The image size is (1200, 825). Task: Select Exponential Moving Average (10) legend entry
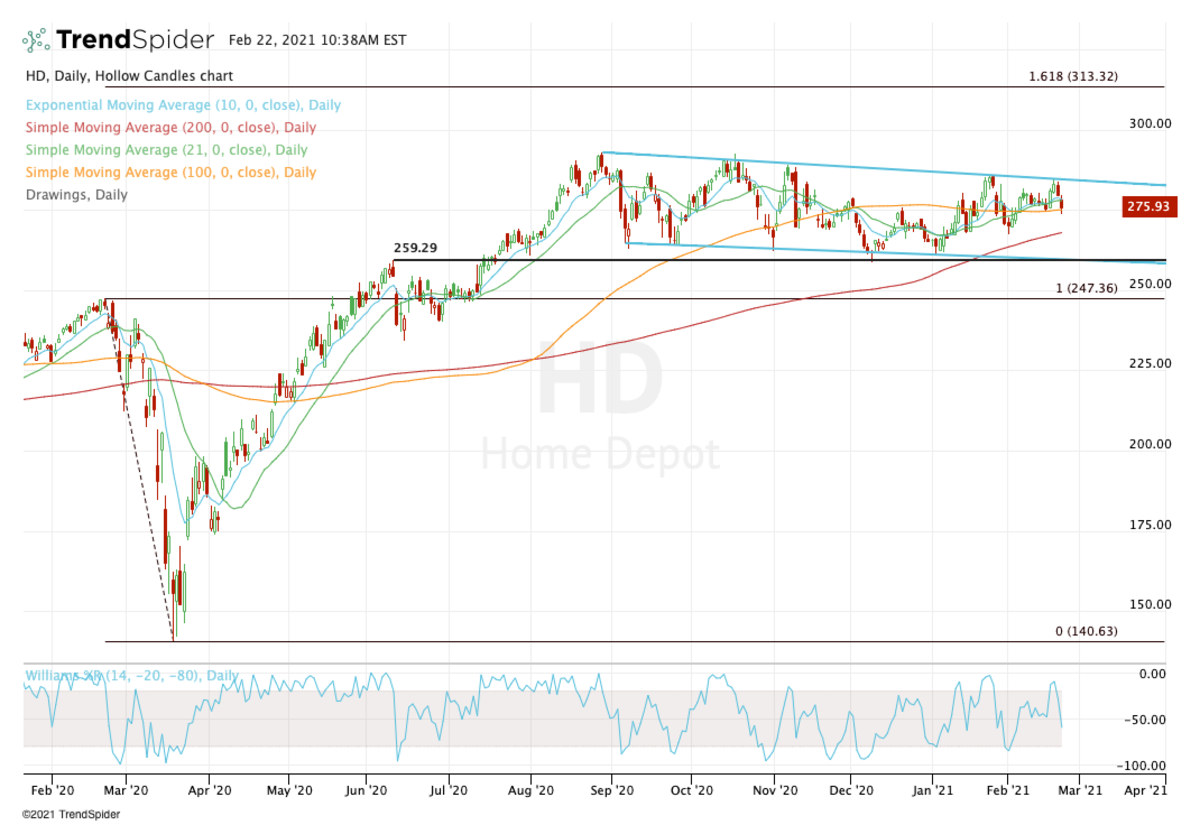pyautogui.click(x=183, y=105)
